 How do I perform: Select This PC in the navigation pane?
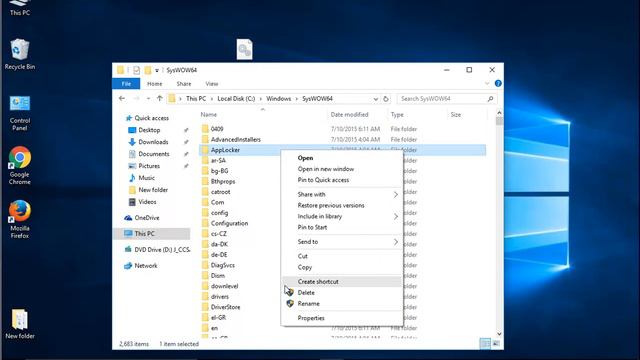pyautogui.click(x=152, y=234)
